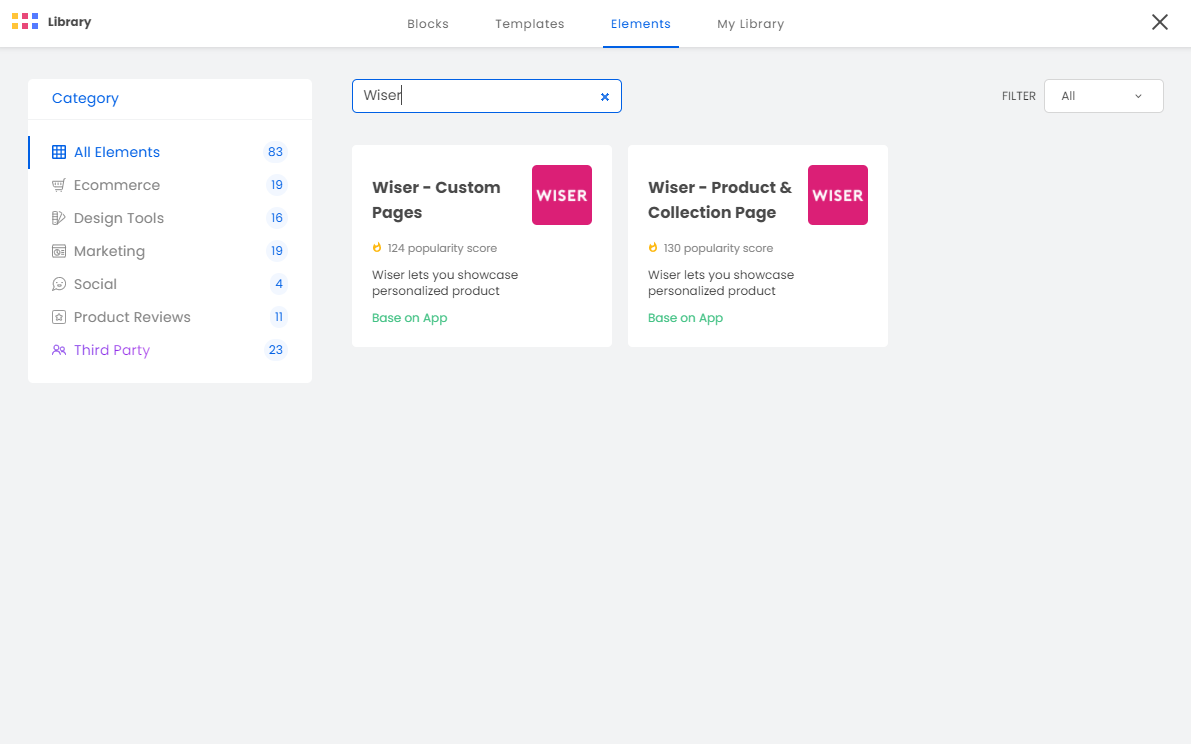
Task: Click the Marketing category icon
Action: [x=58, y=251]
